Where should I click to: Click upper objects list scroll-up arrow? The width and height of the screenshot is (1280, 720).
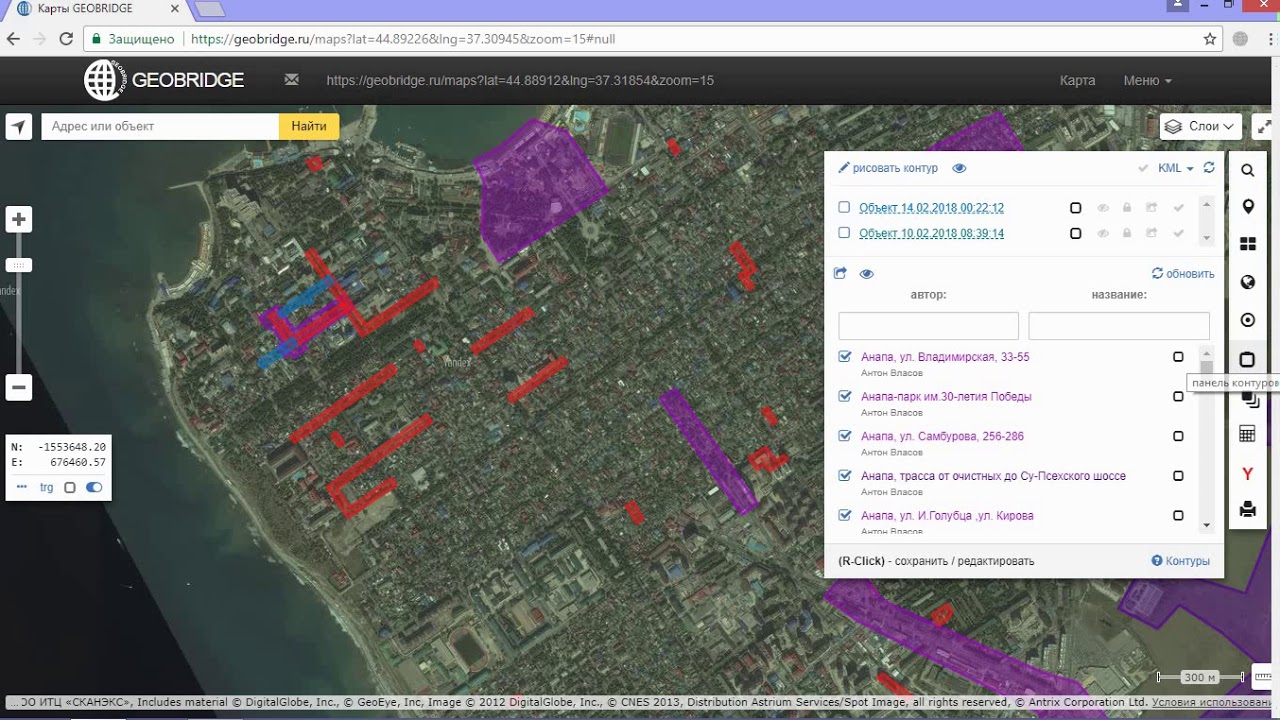click(x=1207, y=204)
